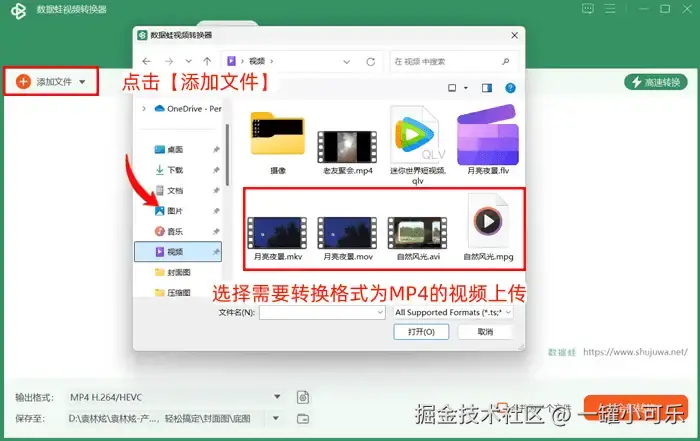Toggle the preview pane icon
Viewport: 700px width, 441px height.
[x=487, y=88]
